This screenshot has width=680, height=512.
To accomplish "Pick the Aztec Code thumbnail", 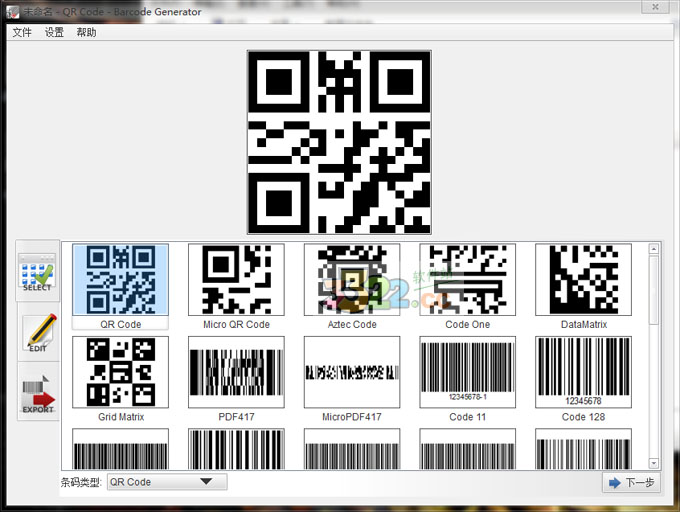I will (352, 279).
